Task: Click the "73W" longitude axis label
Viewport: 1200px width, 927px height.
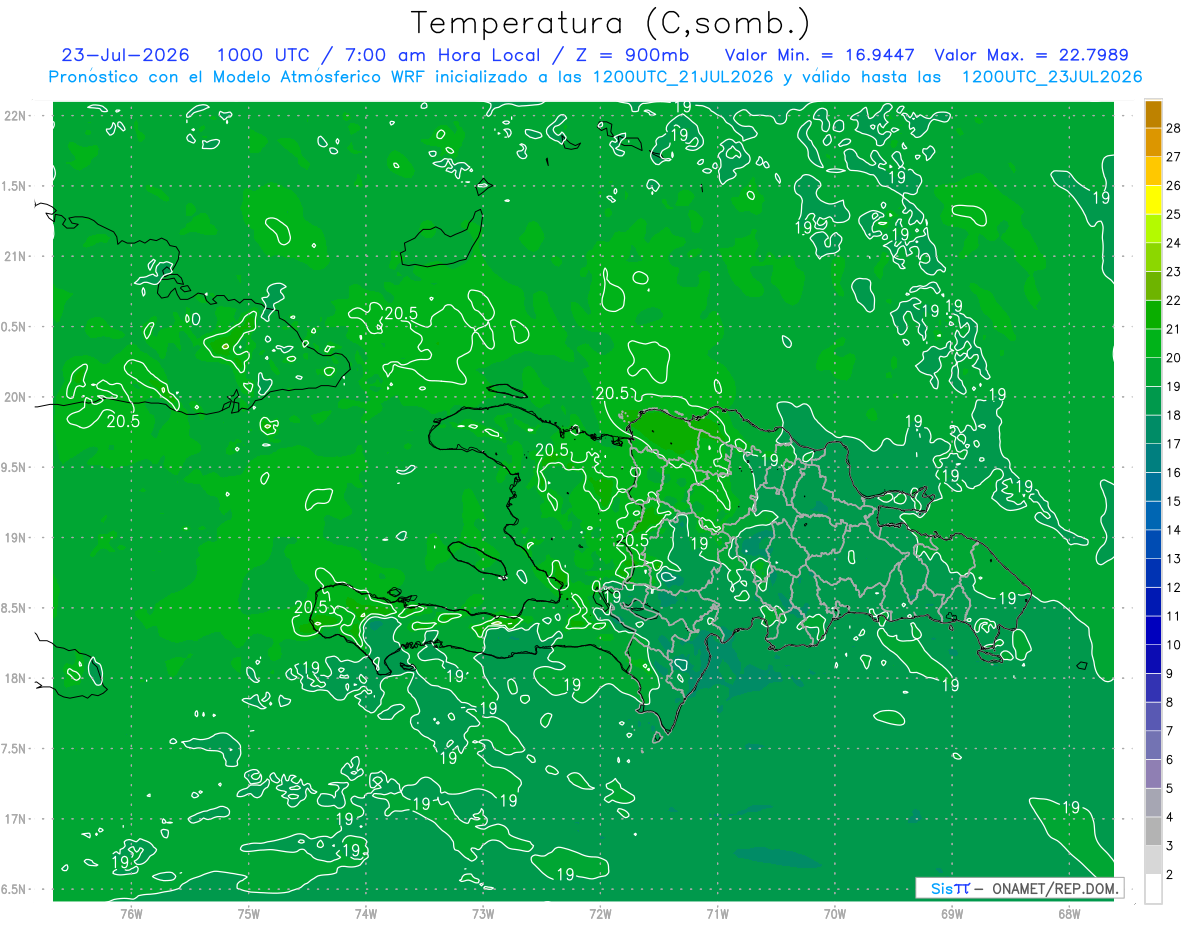Action: 483,913
